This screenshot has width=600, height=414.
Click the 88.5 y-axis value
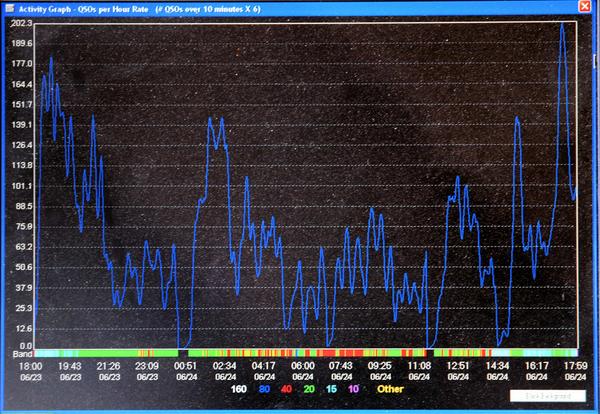pos(23,206)
